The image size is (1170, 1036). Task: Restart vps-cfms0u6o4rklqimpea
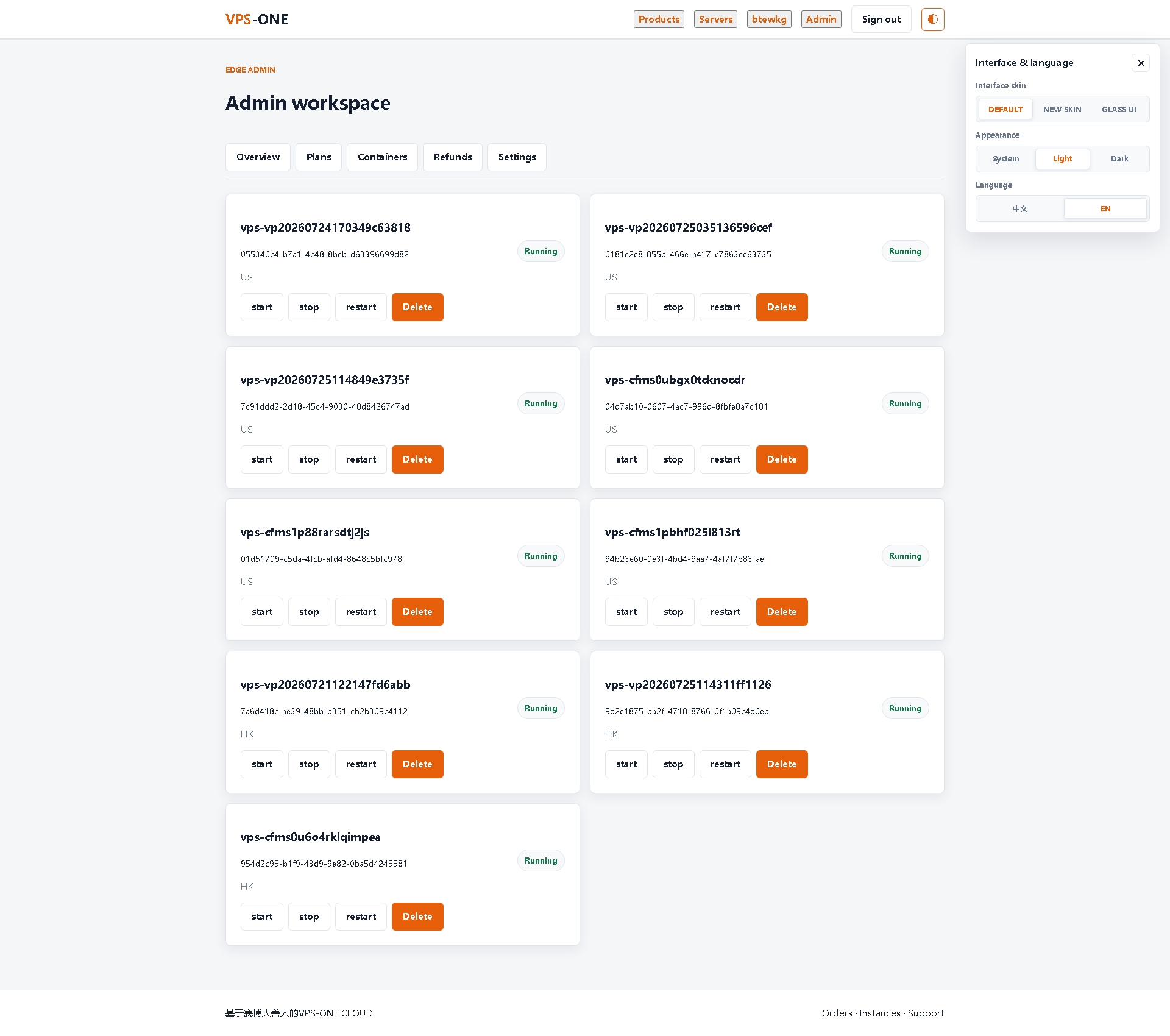pyautogui.click(x=361, y=917)
